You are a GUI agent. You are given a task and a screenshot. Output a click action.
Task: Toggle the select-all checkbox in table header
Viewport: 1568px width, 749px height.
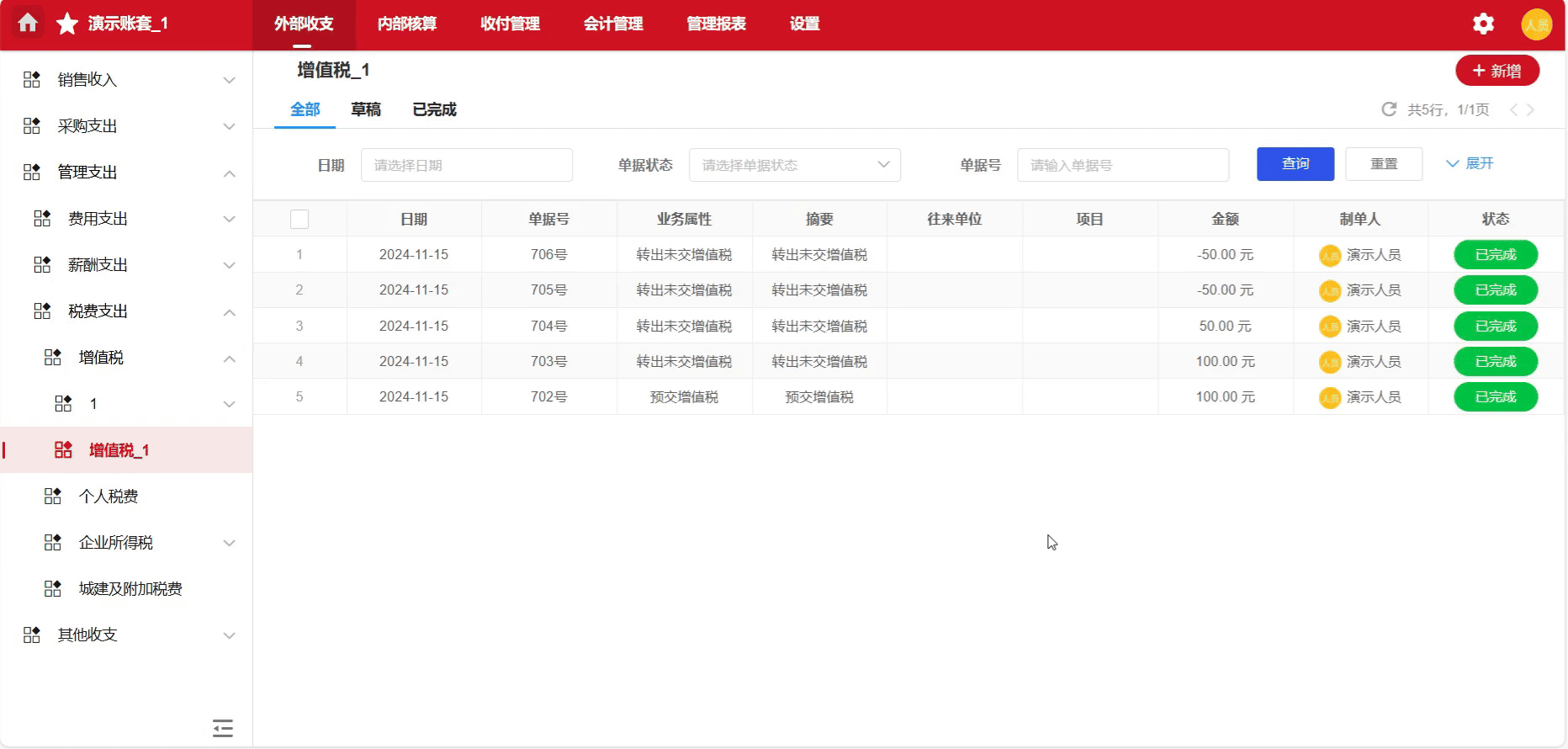coord(299,219)
